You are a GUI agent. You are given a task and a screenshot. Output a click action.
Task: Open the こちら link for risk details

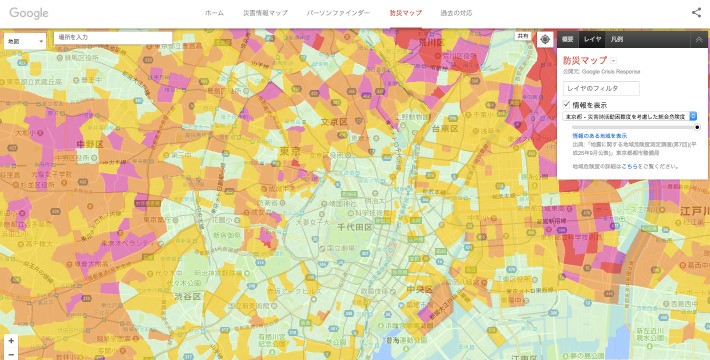[x=630, y=167]
